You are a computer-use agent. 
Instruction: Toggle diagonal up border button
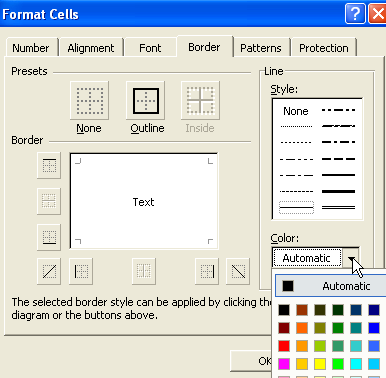(x=49, y=271)
